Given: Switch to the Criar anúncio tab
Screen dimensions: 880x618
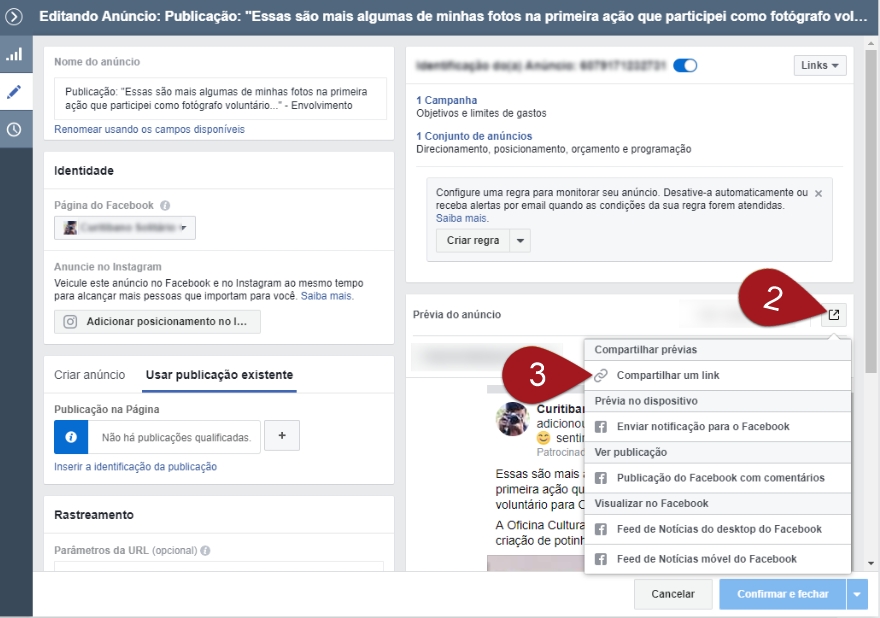Looking at the screenshot, I should coord(90,375).
